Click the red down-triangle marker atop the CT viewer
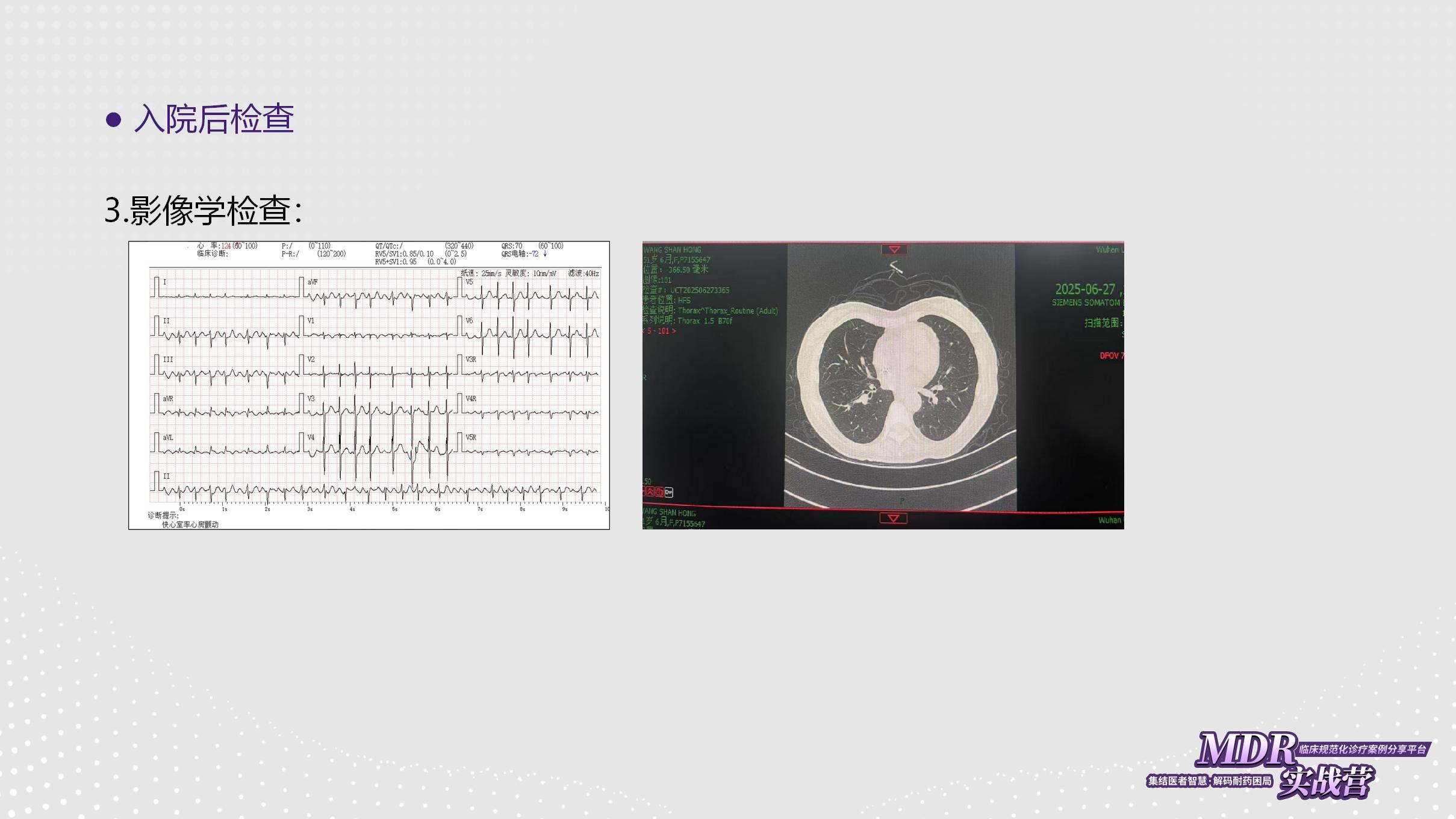Viewport: 1456px width, 819px height. point(894,249)
